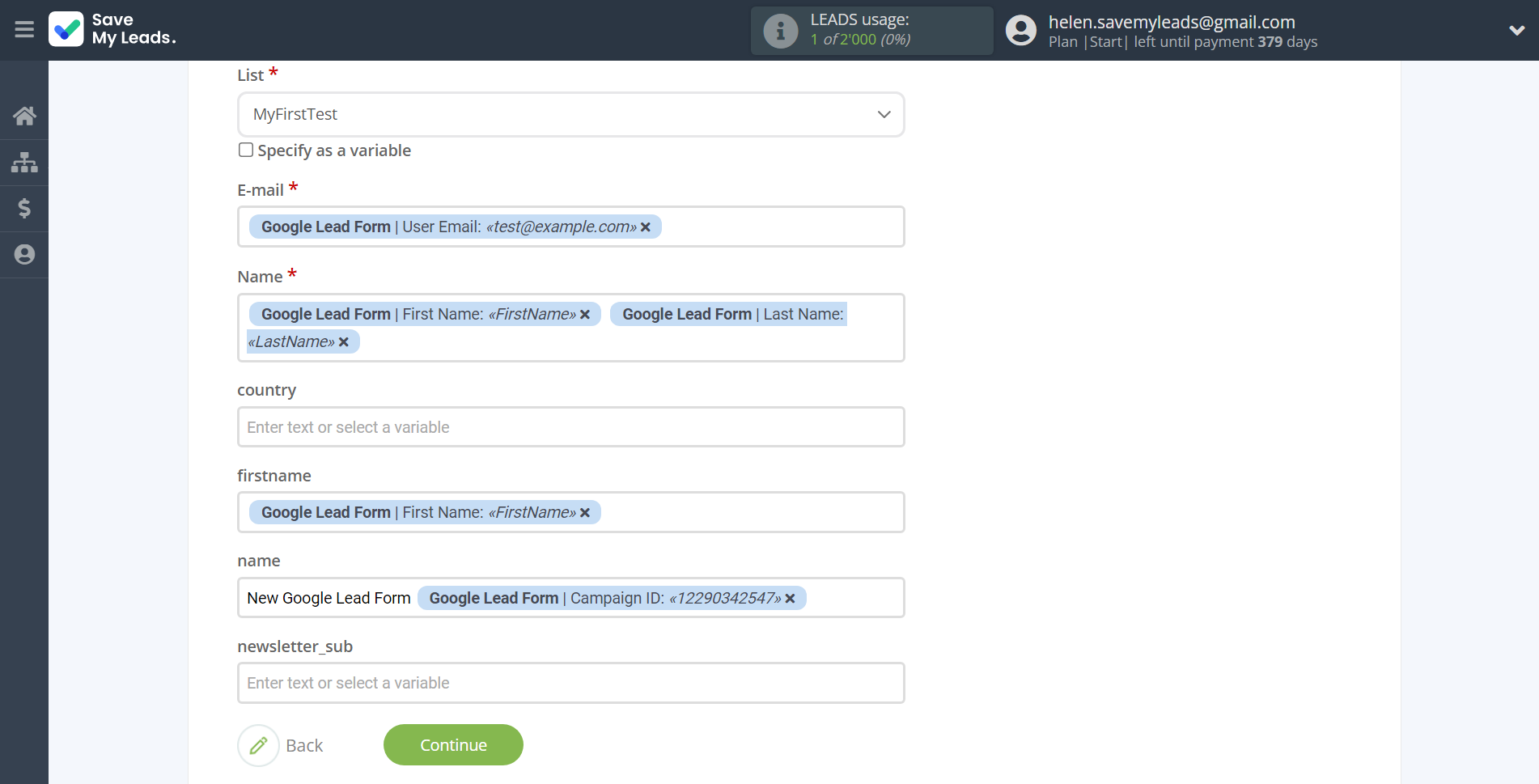Image resolution: width=1539 pixels, height=784 pixels.
Task: Remove Campaign ID tag from name field
Action: tap(791, 599)
